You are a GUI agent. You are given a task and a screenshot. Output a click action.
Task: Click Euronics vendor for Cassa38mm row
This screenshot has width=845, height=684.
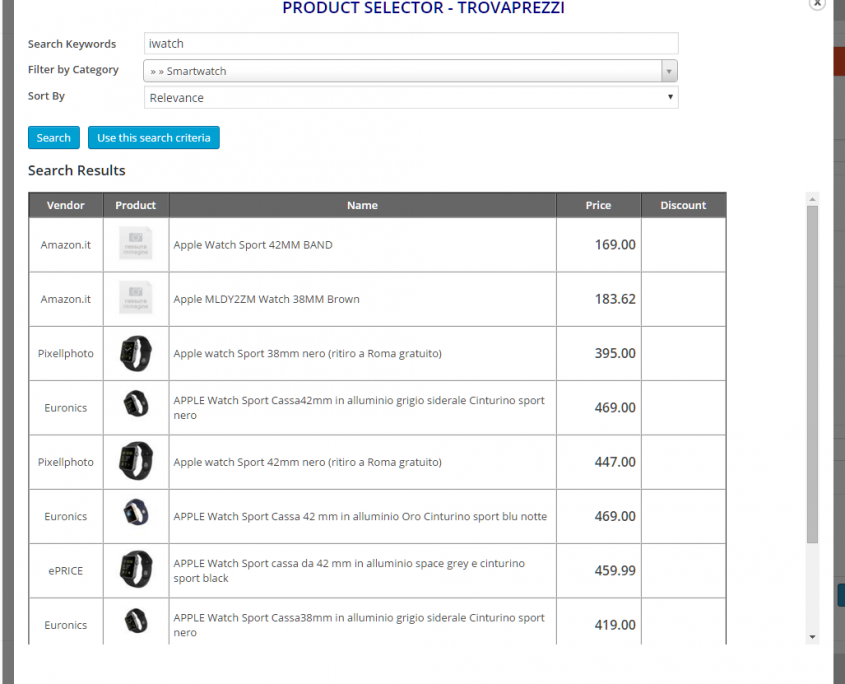tap(66, 625)
